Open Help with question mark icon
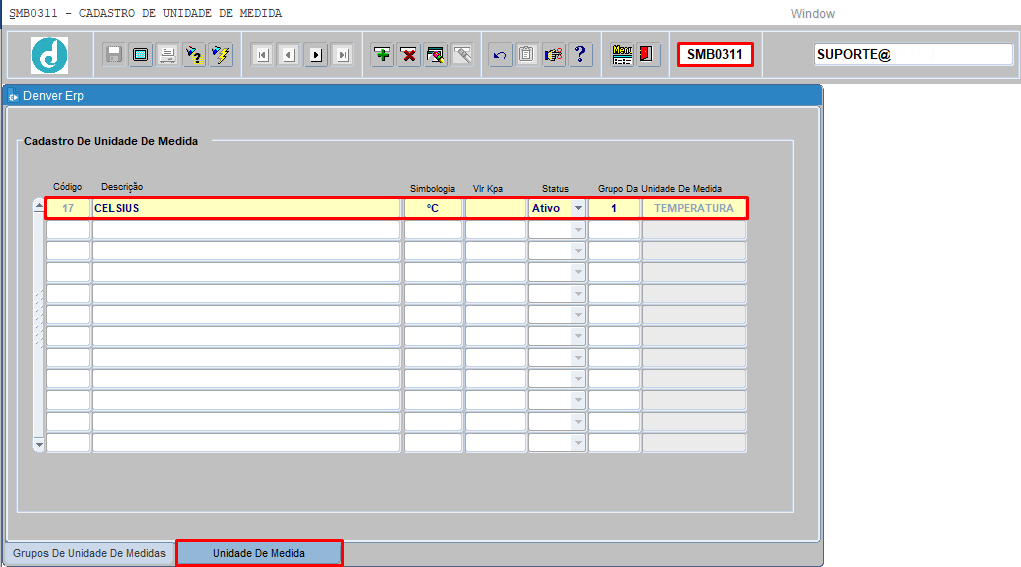This screenshot has width=1021, height=567. [580, 55]
